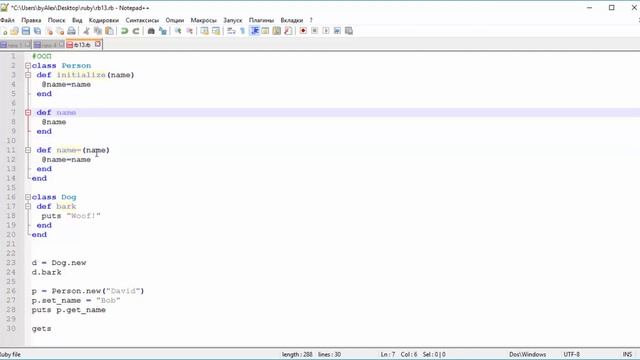Viewport: 640px width, 360px height.
Task: Redo edit with toolbar arrow
Action: pyautogui.click(x=136, y=31)
